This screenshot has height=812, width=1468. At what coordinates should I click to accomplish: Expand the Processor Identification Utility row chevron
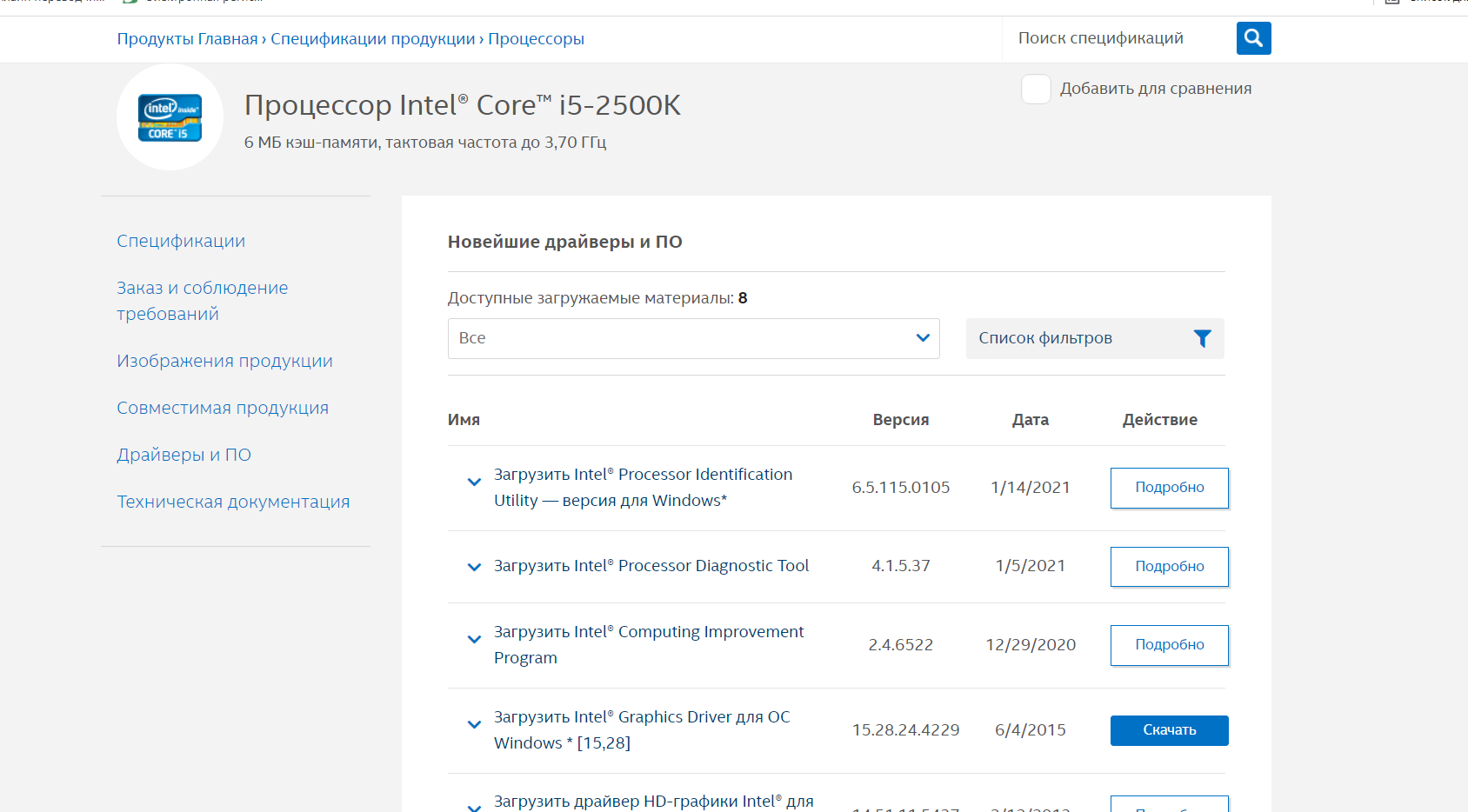(x=474, y=482)
